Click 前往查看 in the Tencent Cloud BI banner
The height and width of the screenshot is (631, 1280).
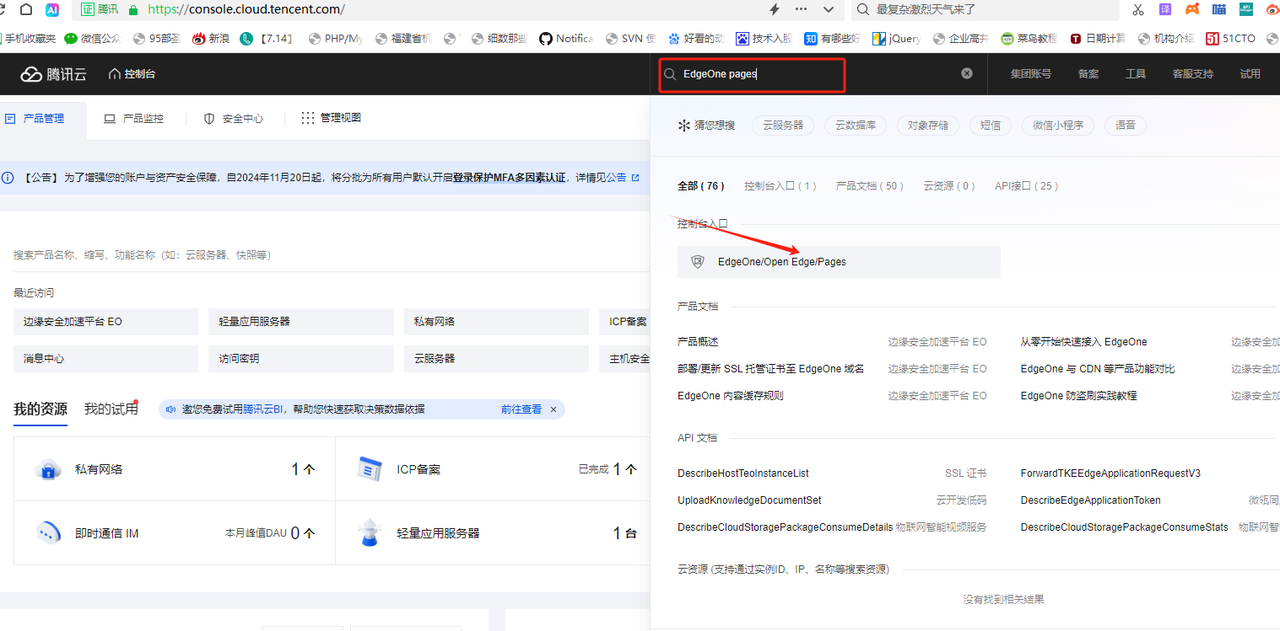[x=521, y=409]
